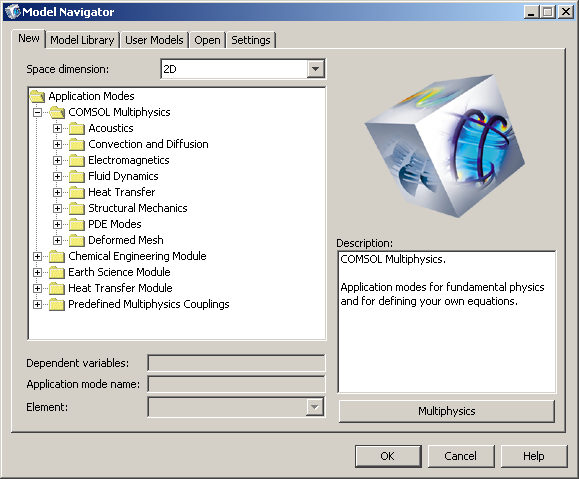Collapse the COMSOL Multiphysics tree node

[x=37, y=112]
